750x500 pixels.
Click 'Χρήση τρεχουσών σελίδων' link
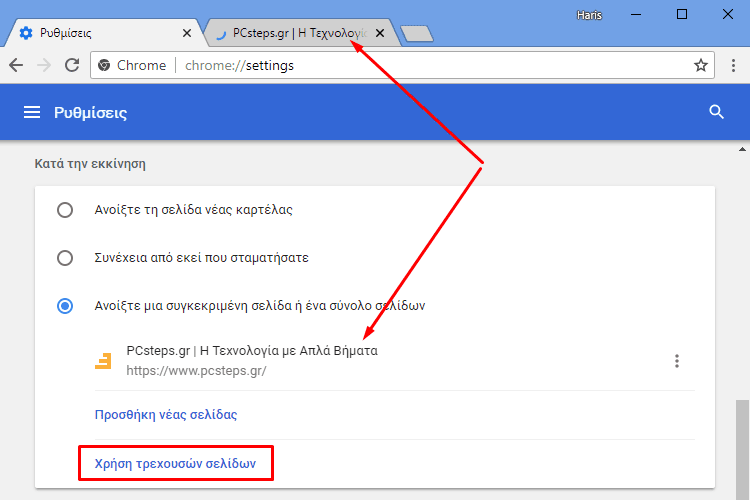pos(175,463)
